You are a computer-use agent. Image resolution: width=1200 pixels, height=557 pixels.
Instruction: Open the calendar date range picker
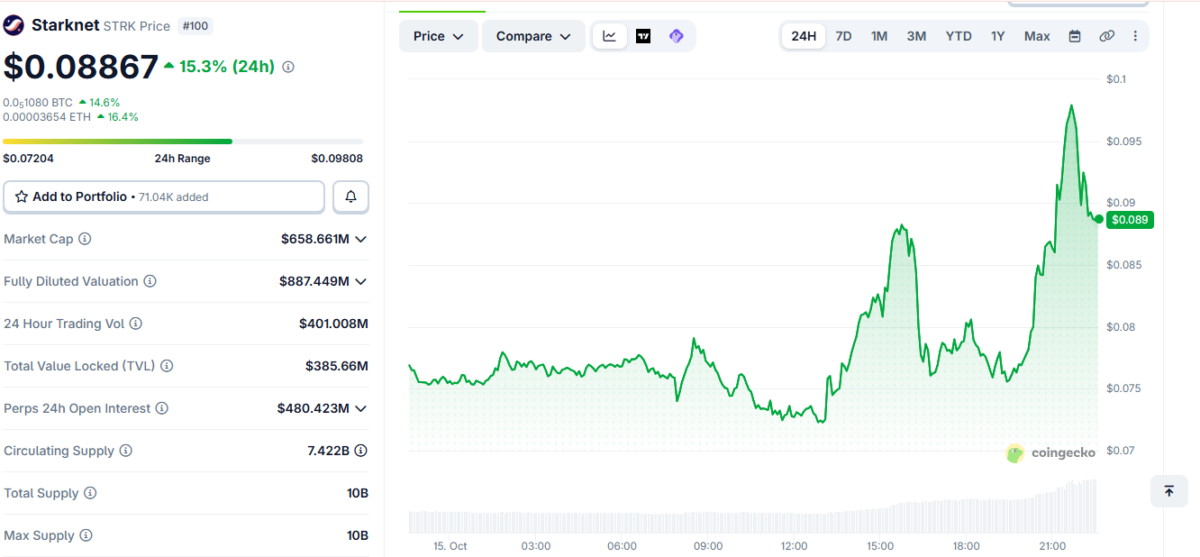(x=1075, y=36)
